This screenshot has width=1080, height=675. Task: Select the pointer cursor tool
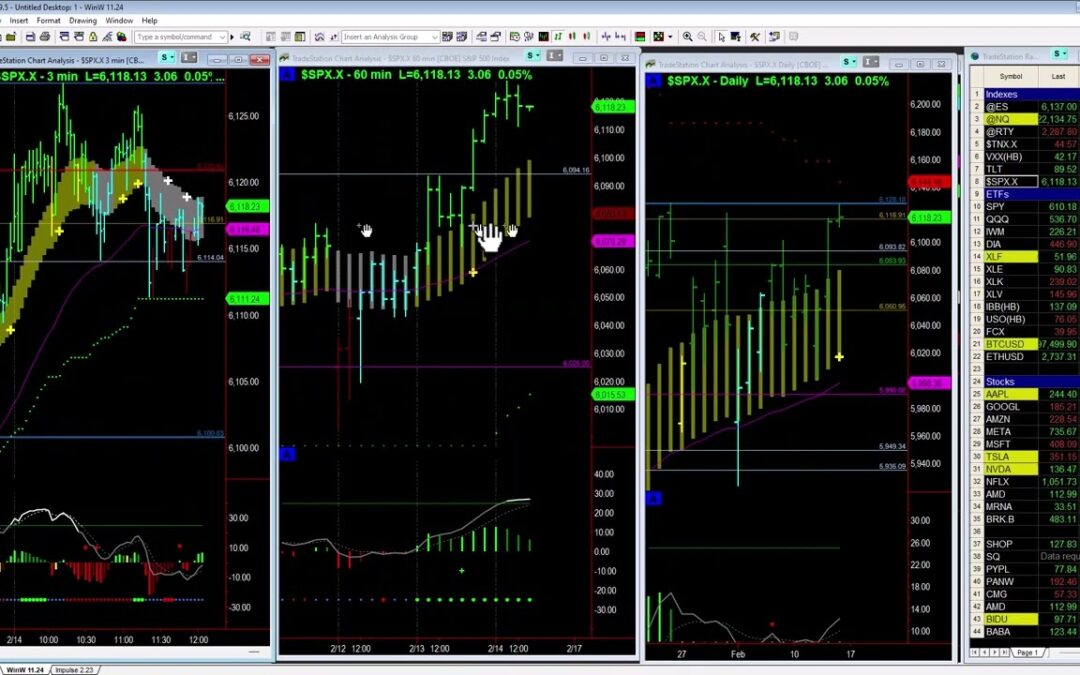[720, 37]
